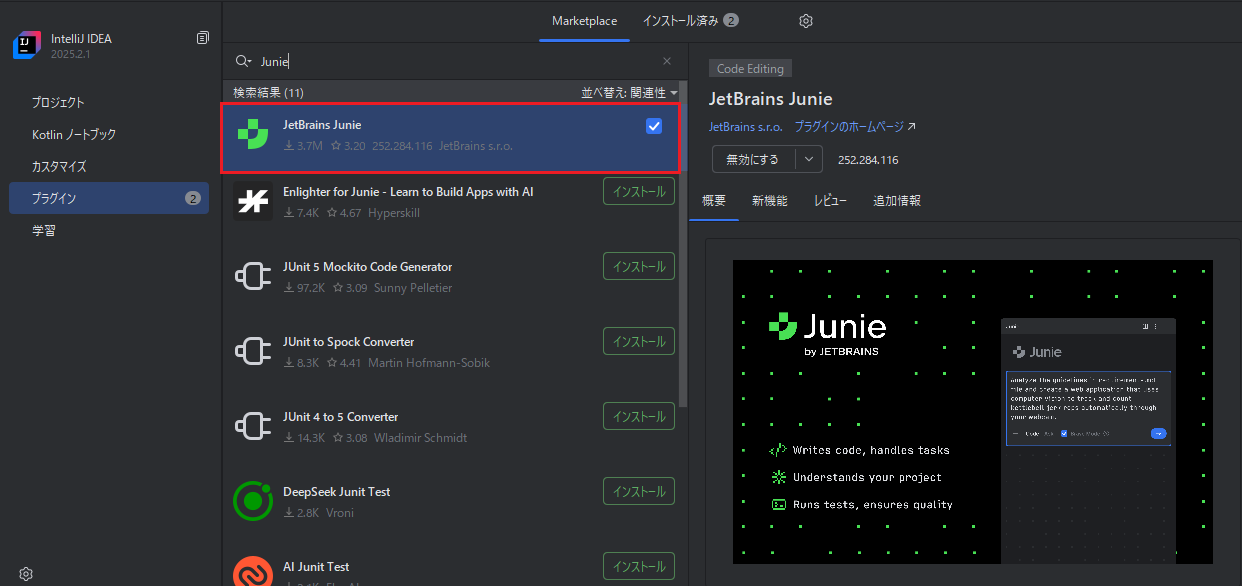Install JUnit to Spock Converter
The height and width of the screenshot is (586, 1242).
click(x=639, y=341)
